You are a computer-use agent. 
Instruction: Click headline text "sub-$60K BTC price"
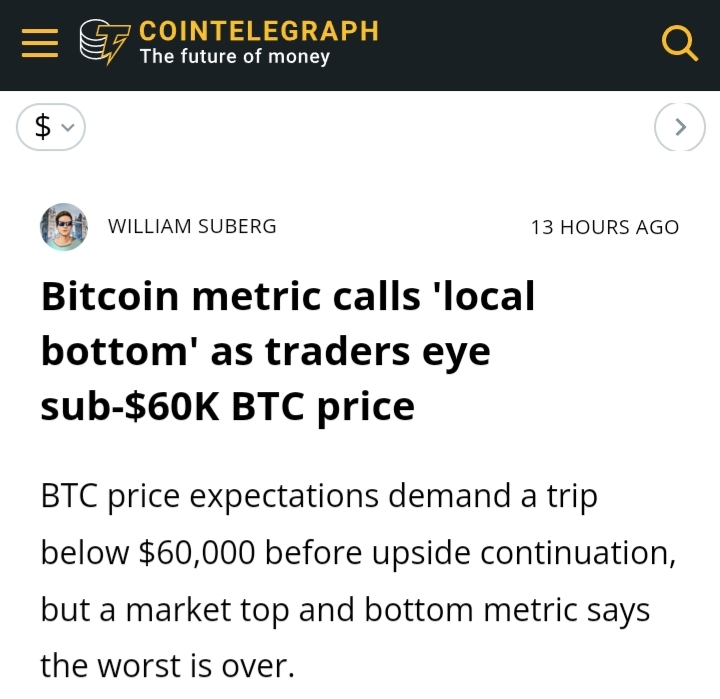[228, 406]
